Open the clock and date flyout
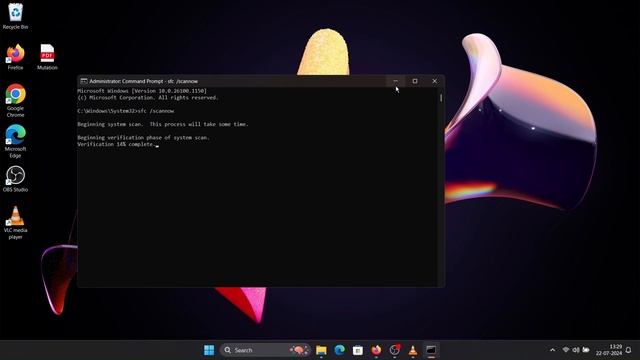The image size is (640, 360). [x=609, y=350]
